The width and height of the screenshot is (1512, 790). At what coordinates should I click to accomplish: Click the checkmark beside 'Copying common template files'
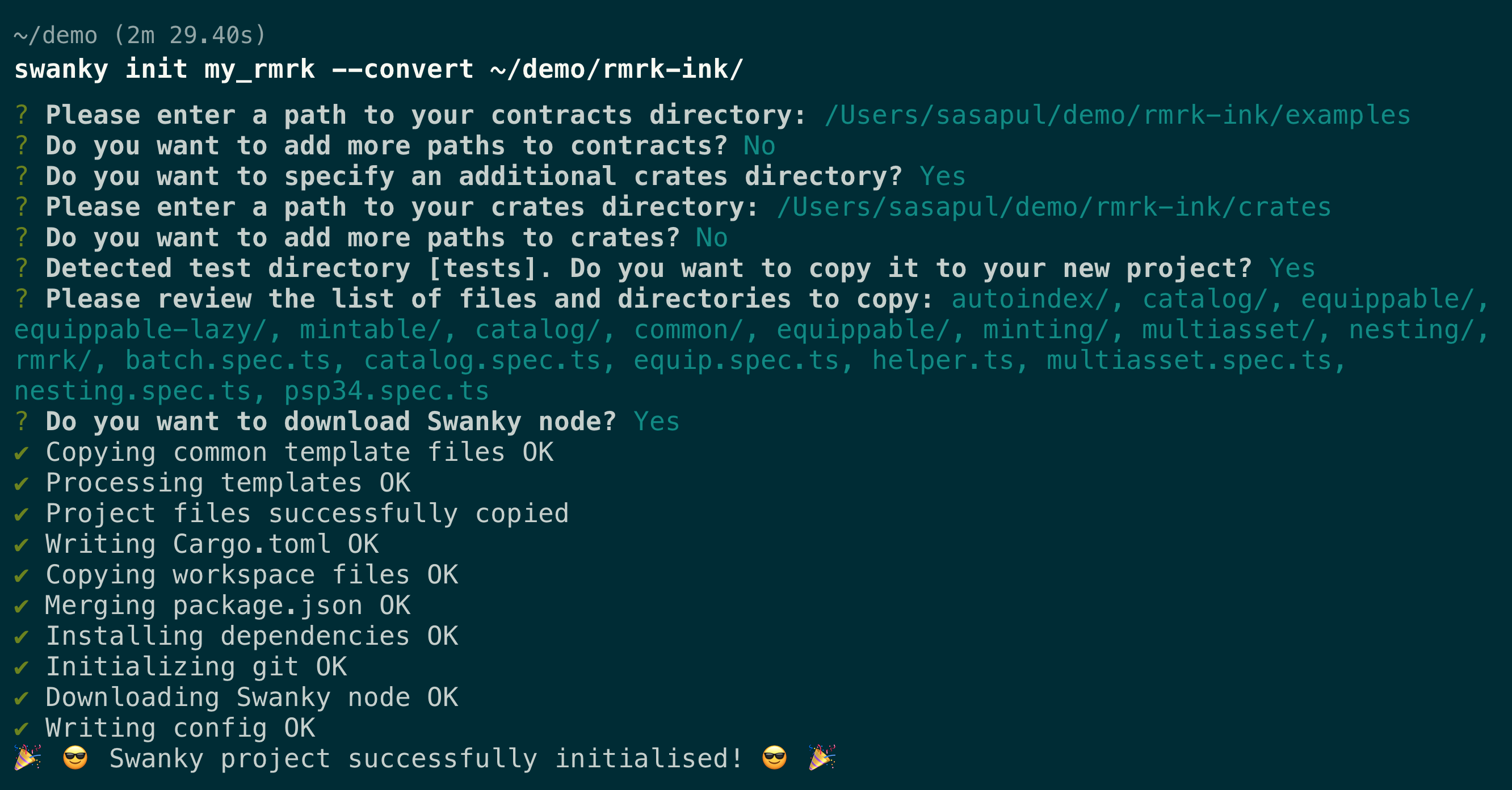pos(22,452)
